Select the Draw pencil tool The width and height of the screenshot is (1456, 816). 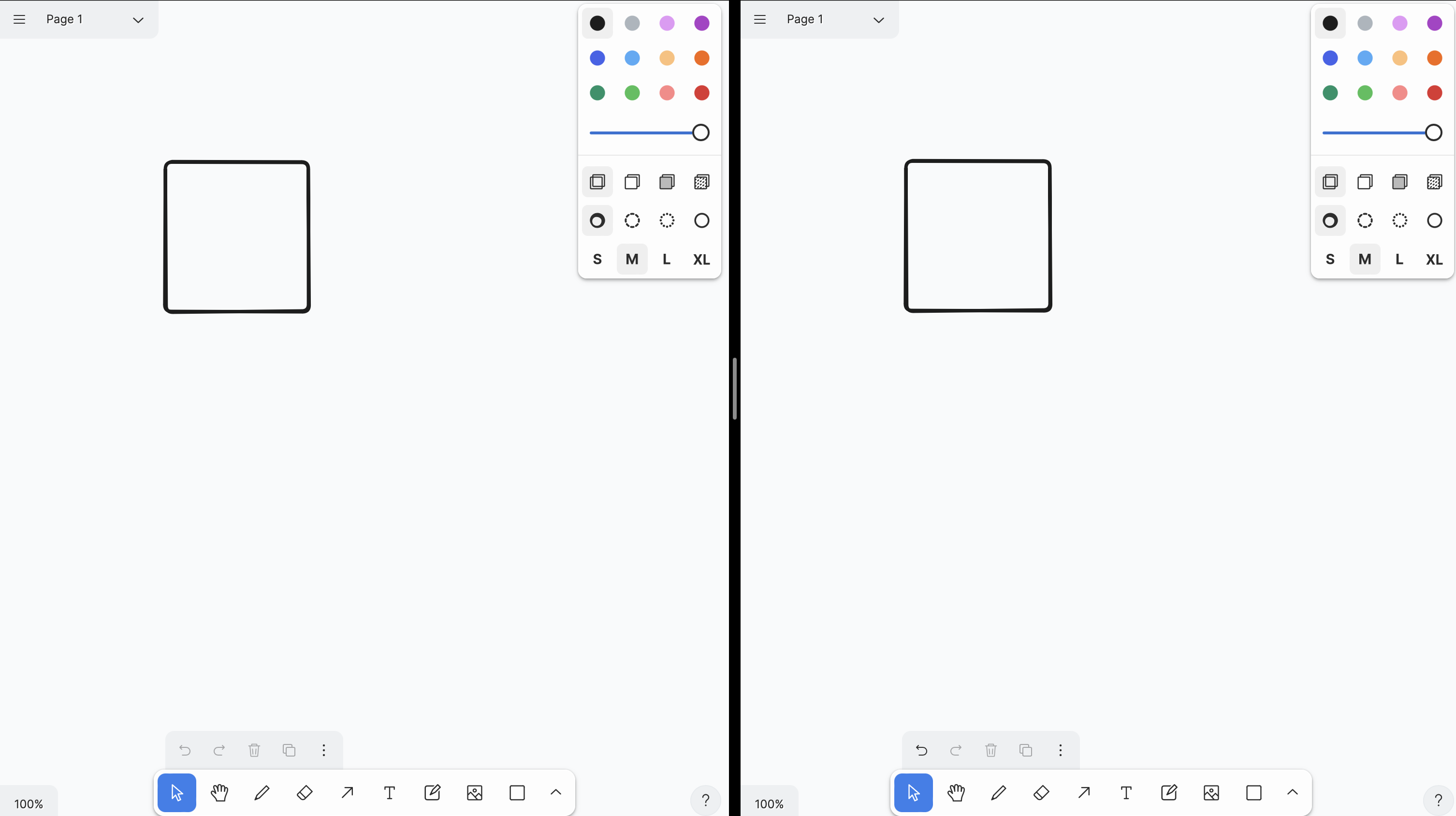[262, 793]
